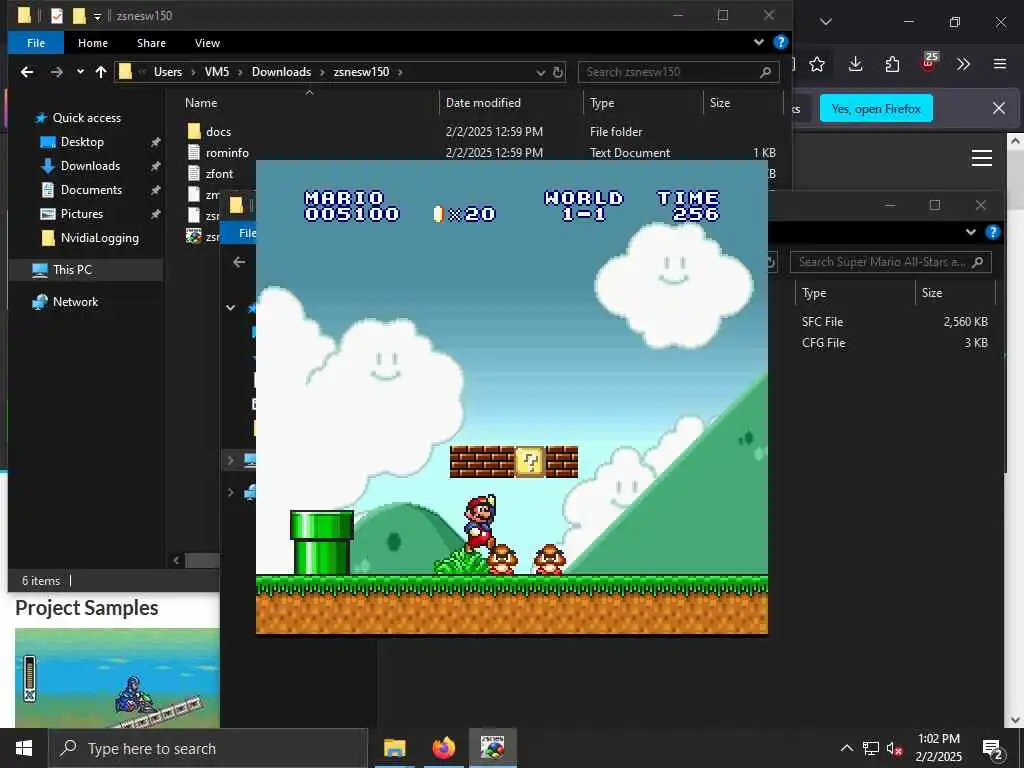Select the rominfo text document
The image size is (1024, 768).
coord(227,153)
